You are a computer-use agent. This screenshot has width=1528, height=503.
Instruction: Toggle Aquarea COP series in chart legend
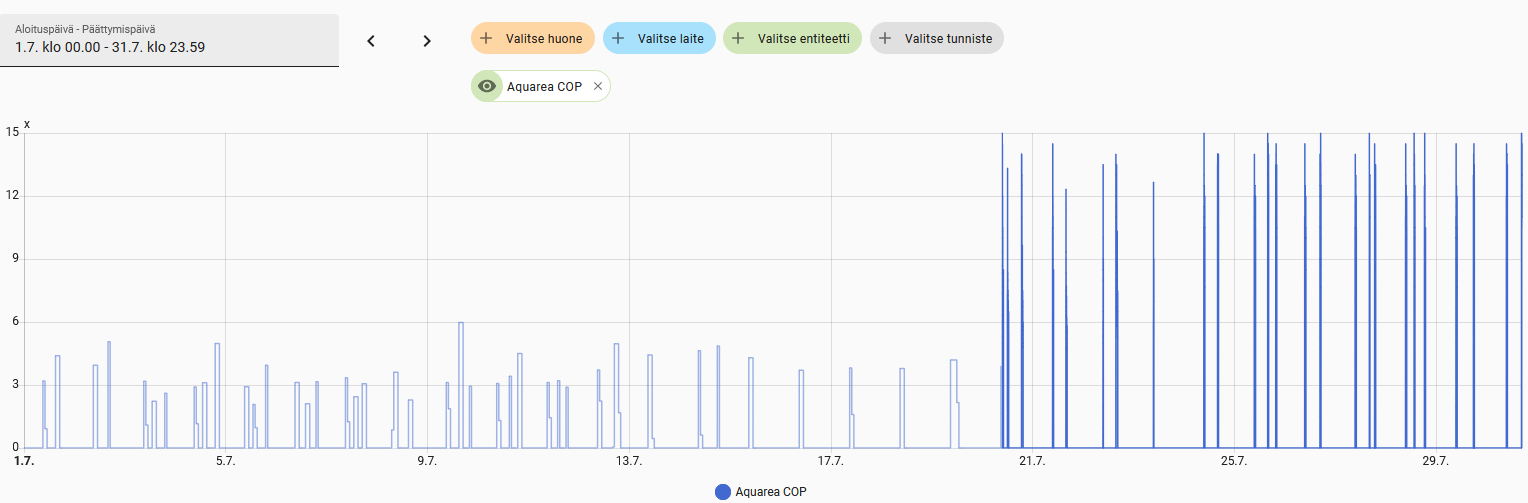(770, 492)
